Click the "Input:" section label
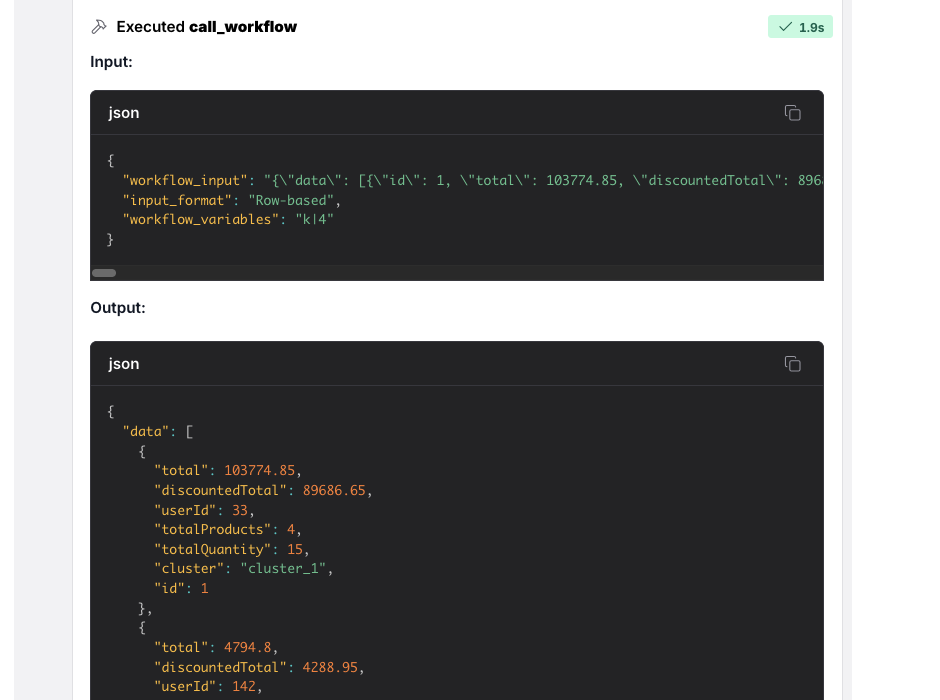Image resolution: width=940 pixels, height=700 pixels. [111, 62]
